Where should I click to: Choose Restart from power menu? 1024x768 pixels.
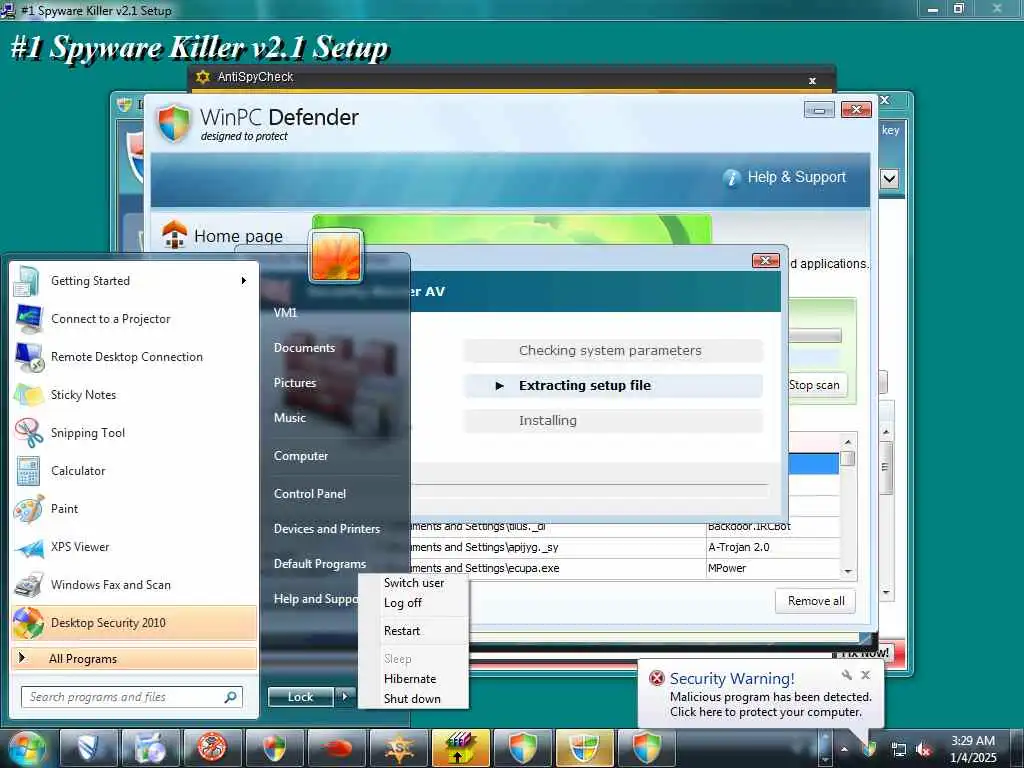(414, 631)
